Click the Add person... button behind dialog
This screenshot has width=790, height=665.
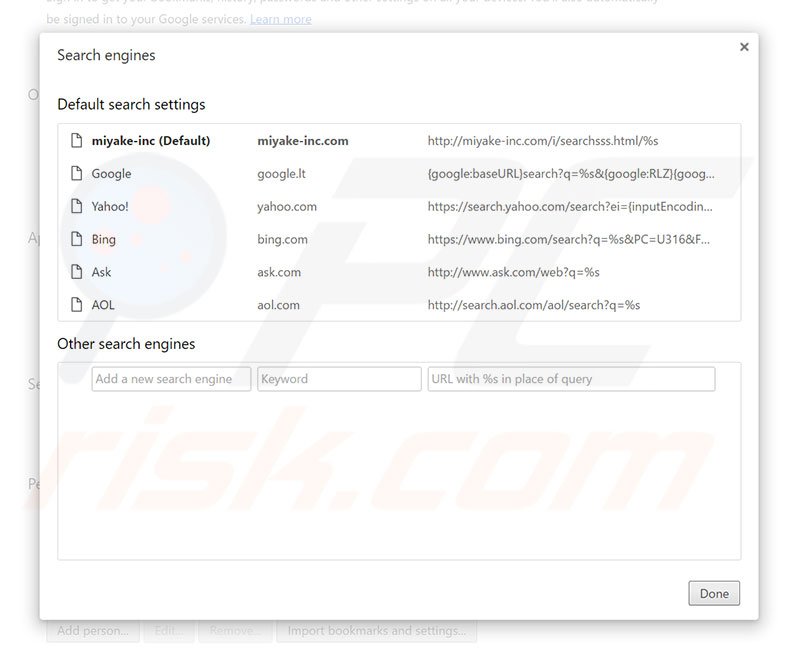pos(93,631)
